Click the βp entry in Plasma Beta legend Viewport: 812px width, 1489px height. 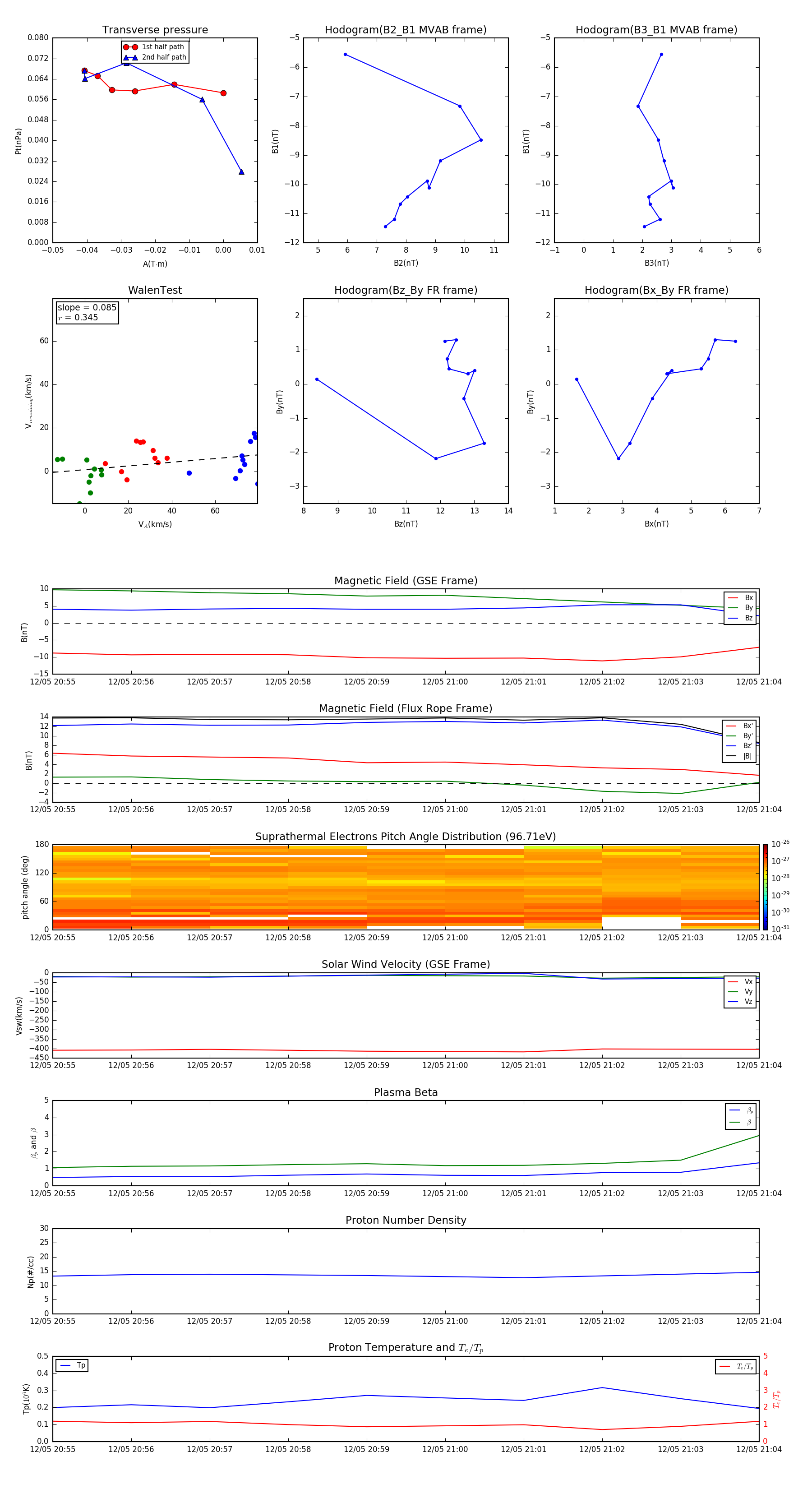point(741,1110)
